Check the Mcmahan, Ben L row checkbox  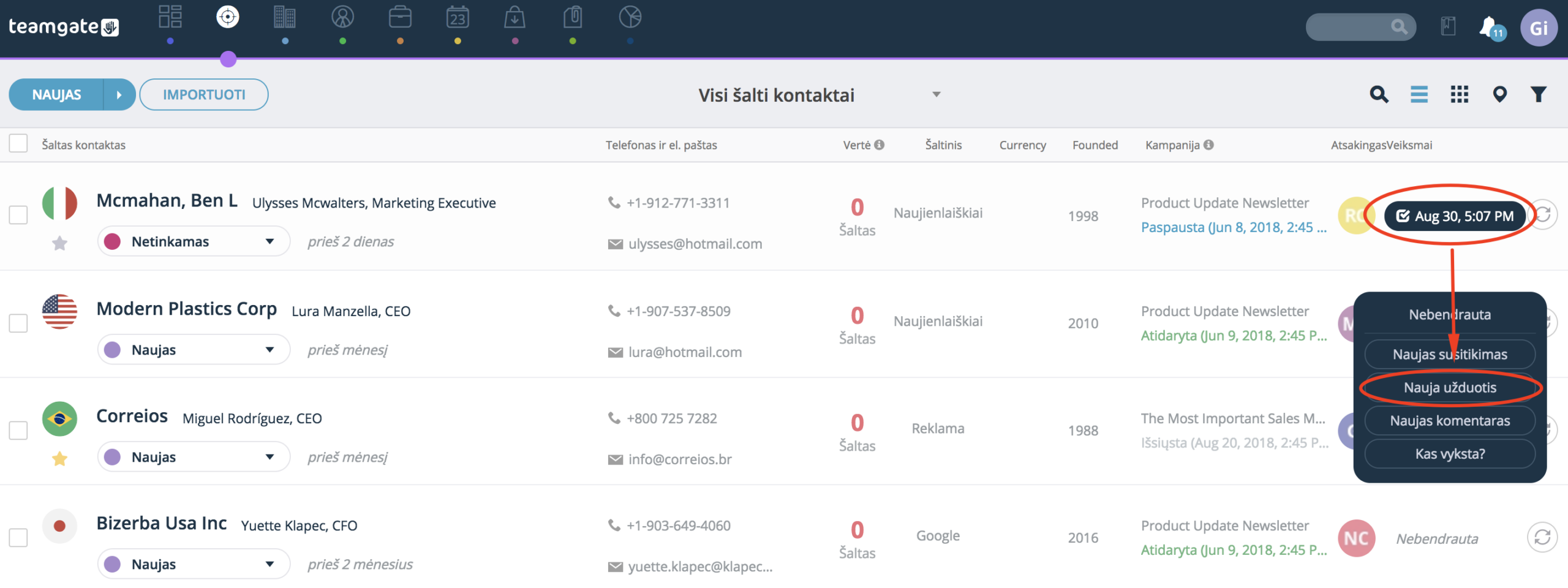(18, 215)
